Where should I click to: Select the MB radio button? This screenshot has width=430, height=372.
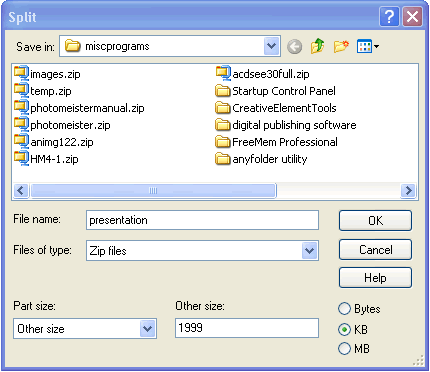[344, 349]
